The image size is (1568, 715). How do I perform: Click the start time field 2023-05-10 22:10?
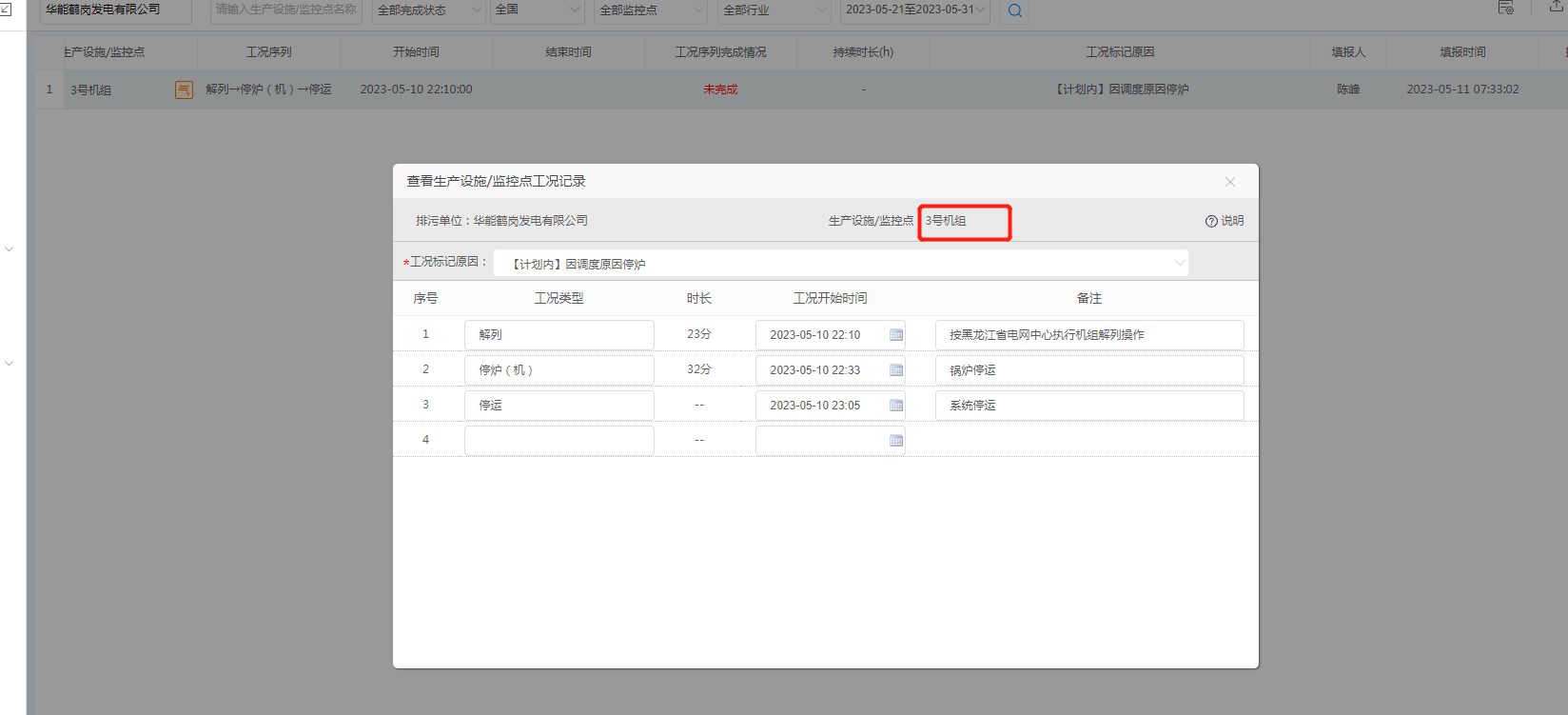click(x=831, y=335)
